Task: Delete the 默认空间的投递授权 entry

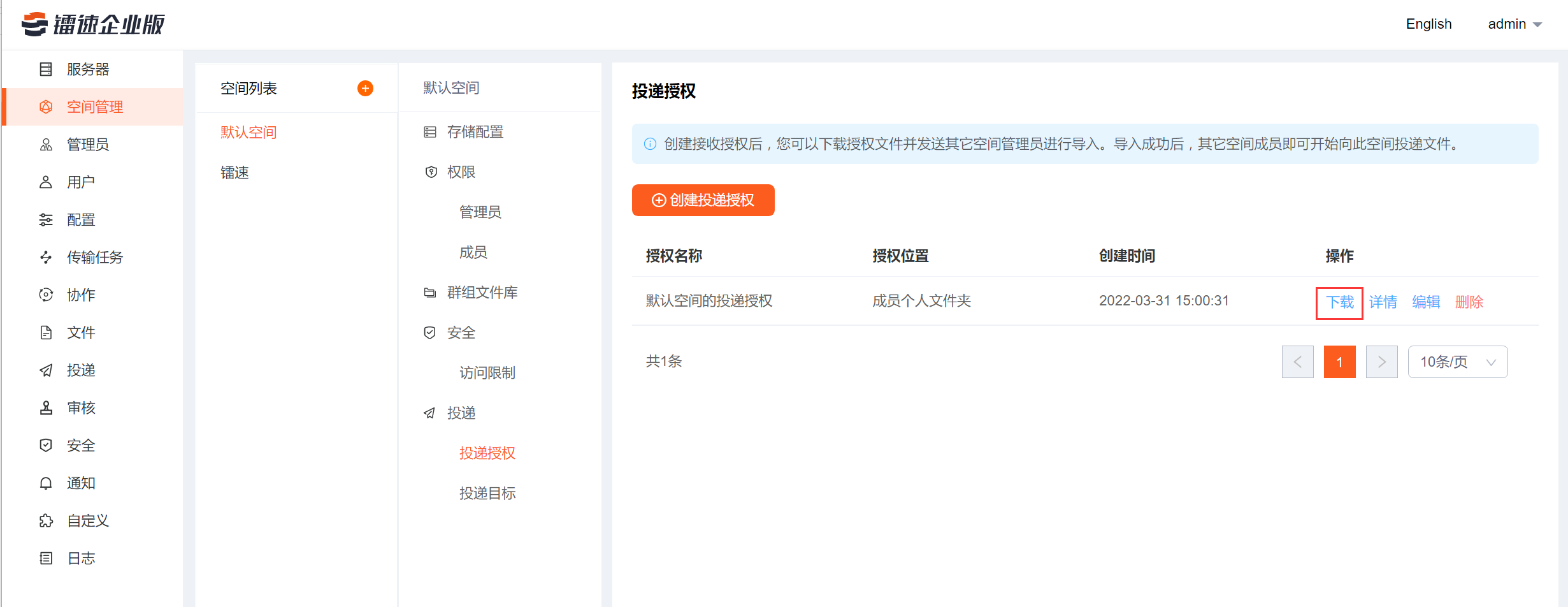Action: [x=1469, y=302]
